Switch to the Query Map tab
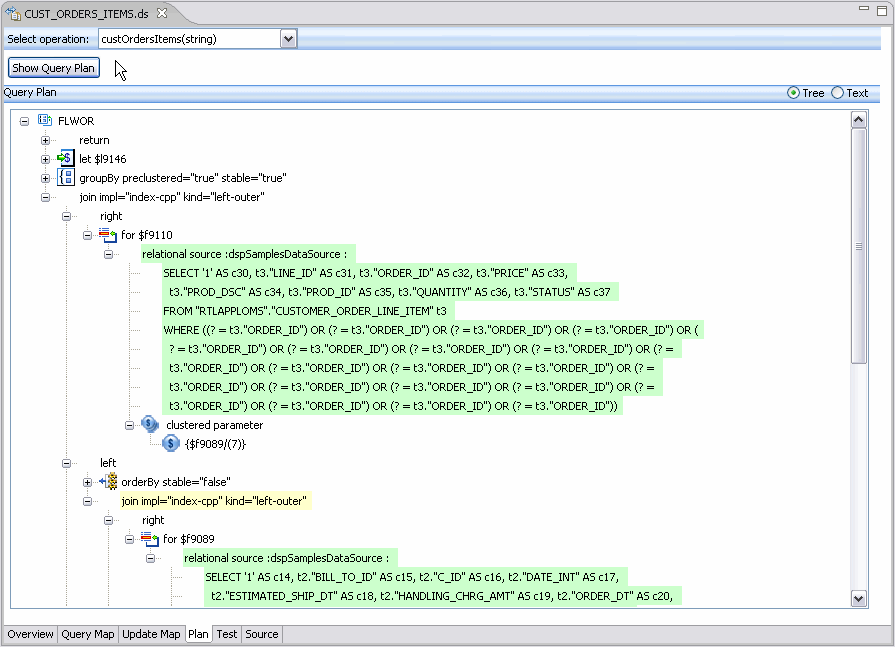This screenshot has height=647, width=895. coord(87,633)
